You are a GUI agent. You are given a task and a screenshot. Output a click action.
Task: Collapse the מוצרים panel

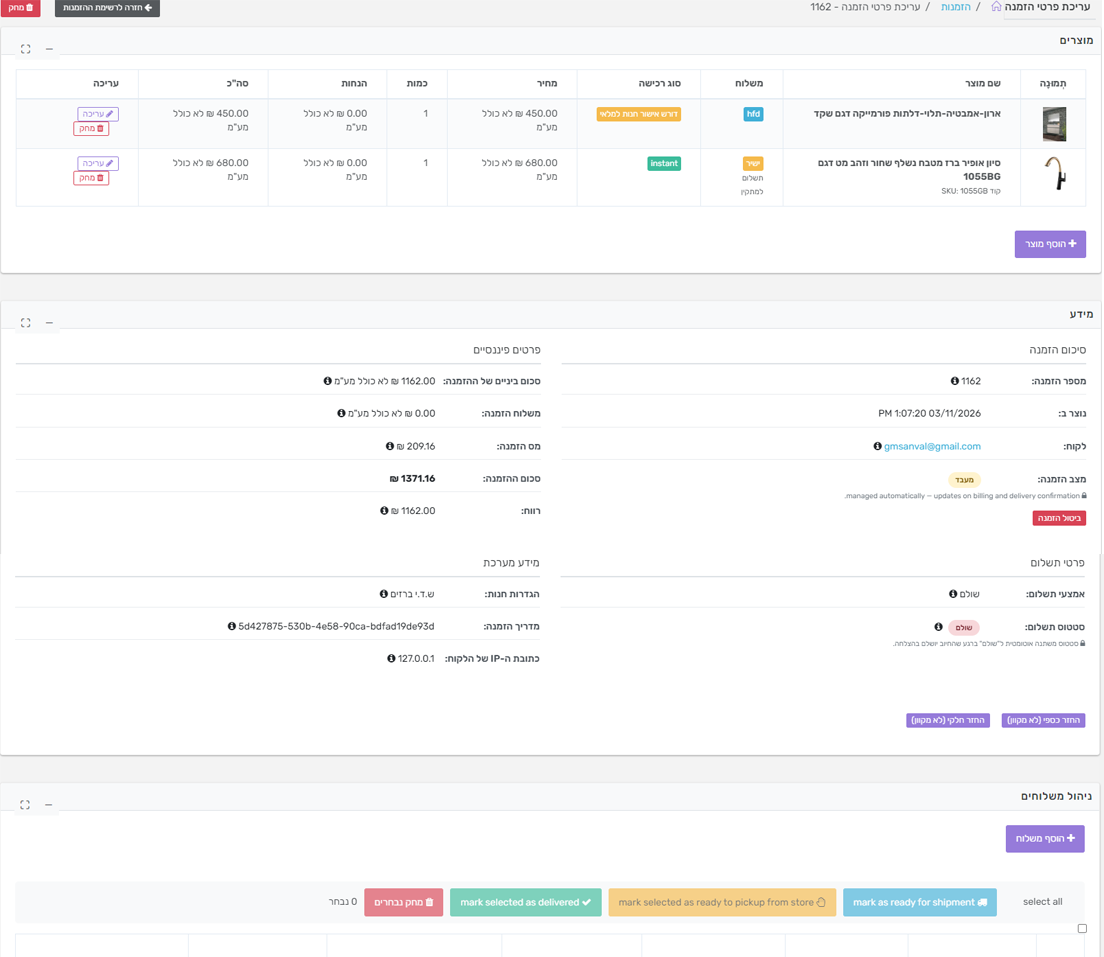(49, 49)
